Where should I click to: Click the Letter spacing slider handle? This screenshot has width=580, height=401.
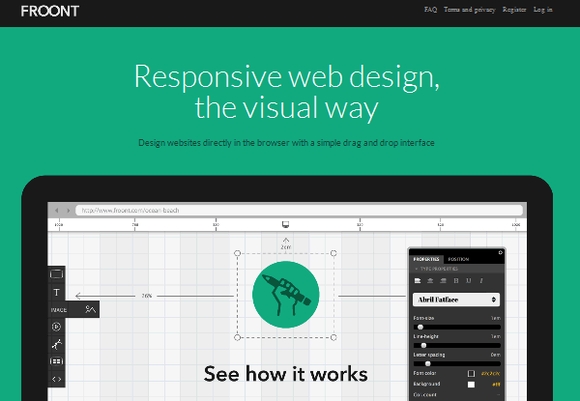[x=428, y=364]
